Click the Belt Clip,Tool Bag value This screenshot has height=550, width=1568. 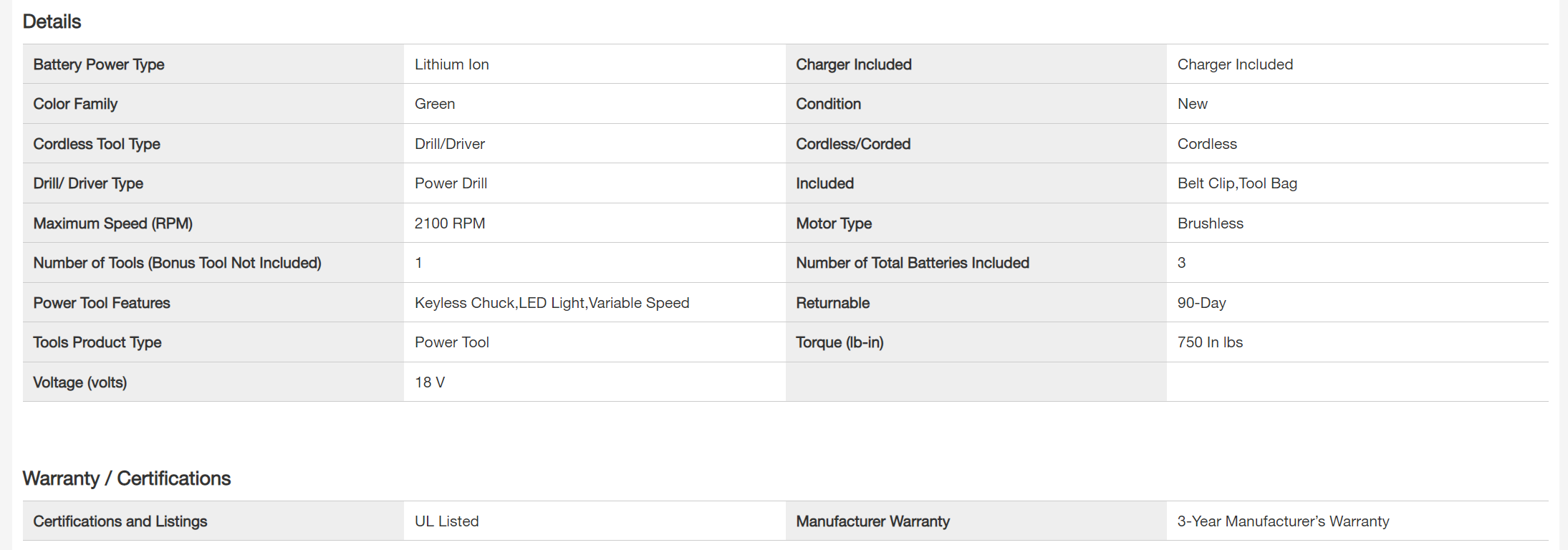[x=1237, y=183]
